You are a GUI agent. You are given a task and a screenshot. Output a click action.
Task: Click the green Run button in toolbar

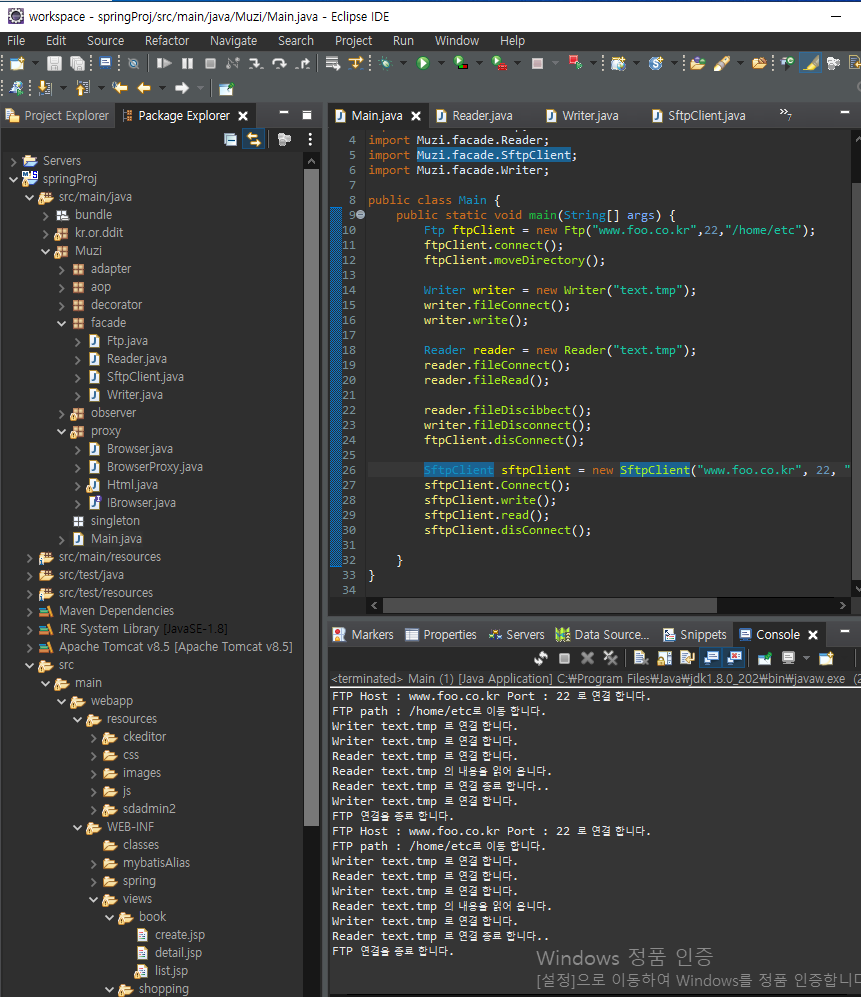(x=423, y=63)
